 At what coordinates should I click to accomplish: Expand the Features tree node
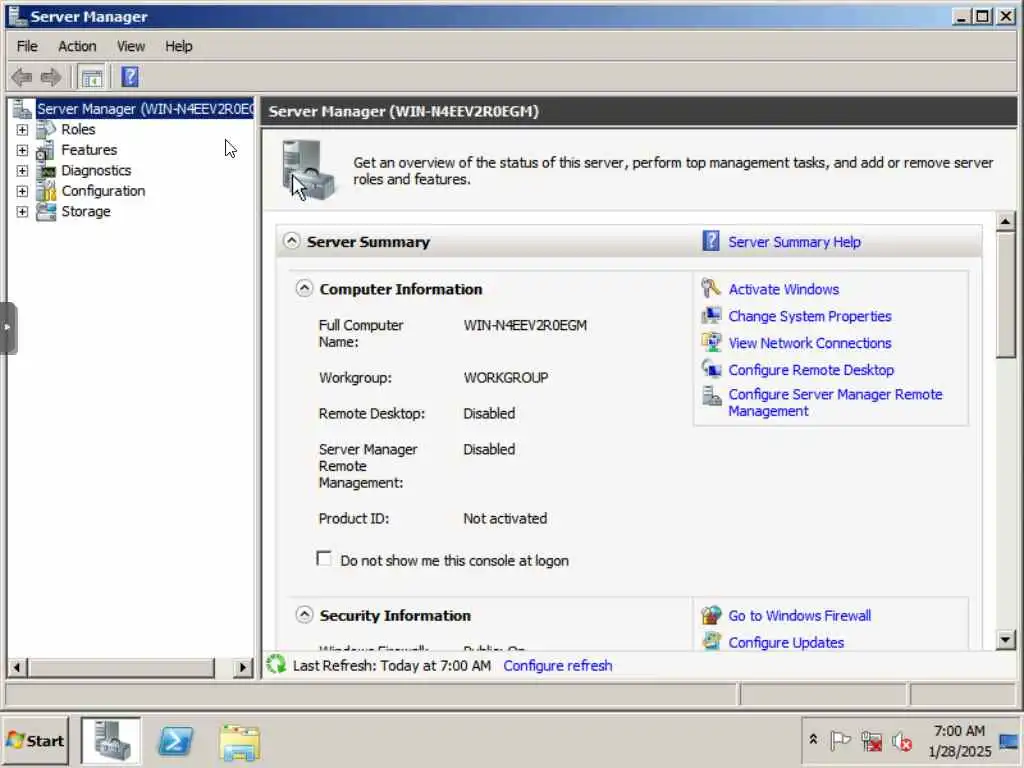tap(22, 150)
